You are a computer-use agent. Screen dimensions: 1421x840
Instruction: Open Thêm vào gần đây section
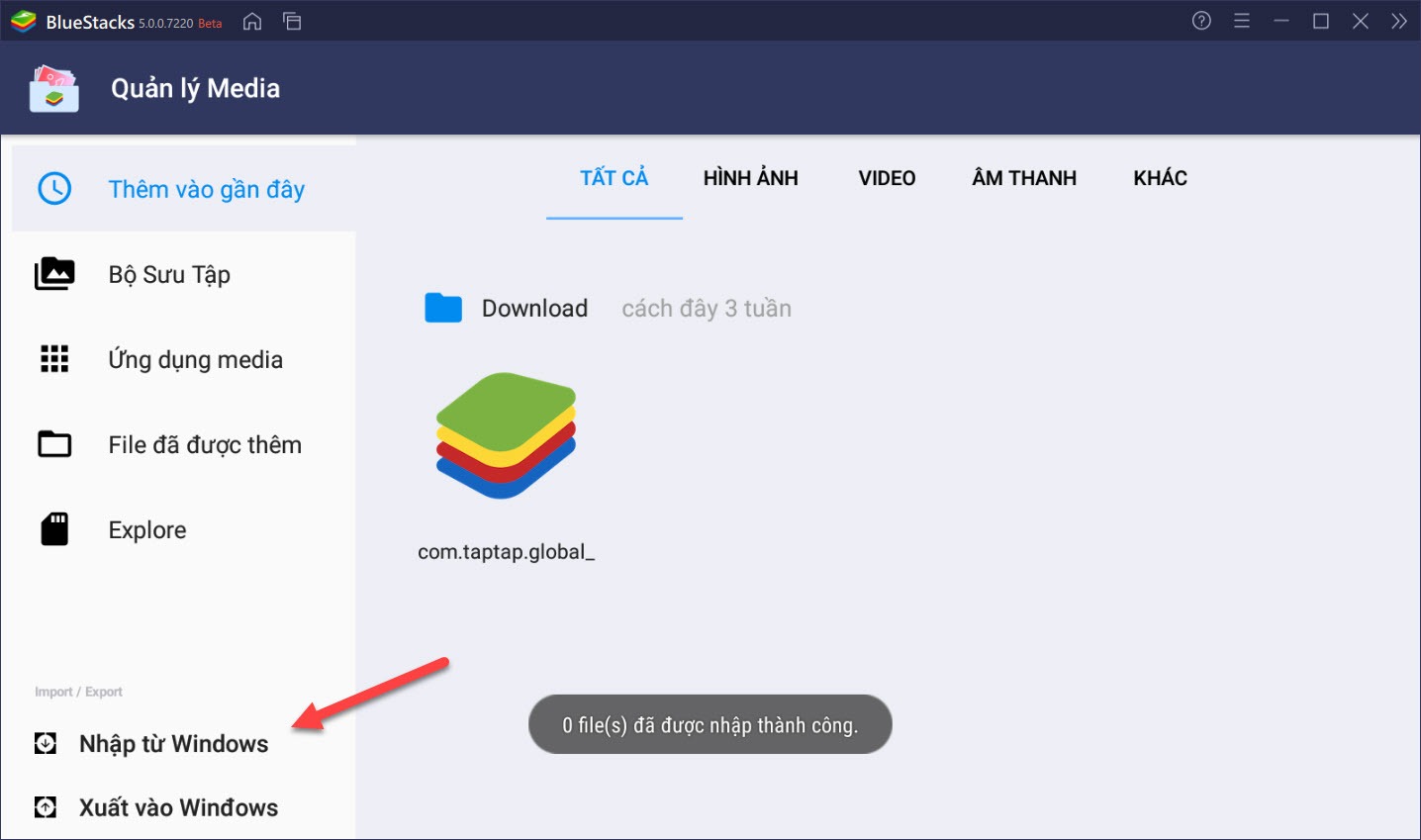coord(184,188)
